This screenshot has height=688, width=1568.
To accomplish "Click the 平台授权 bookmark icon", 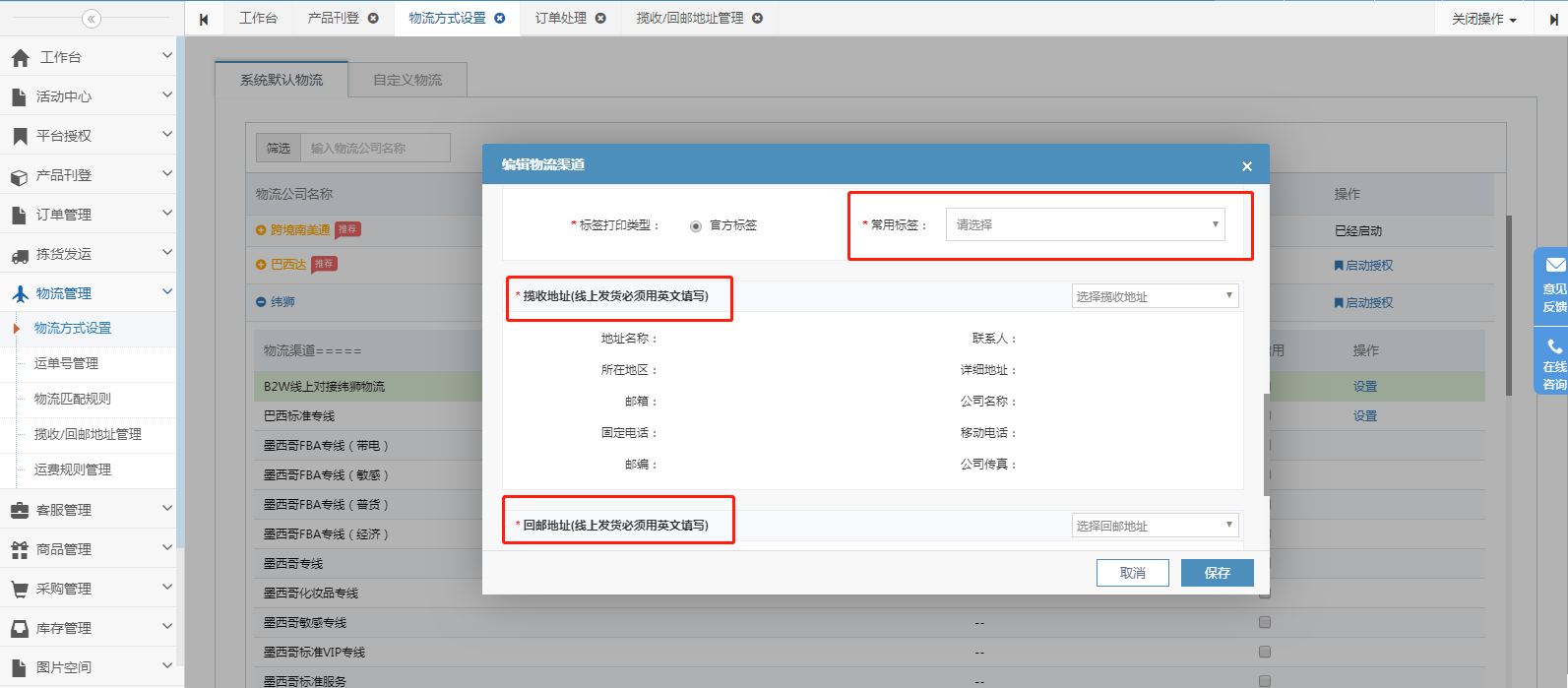I will [x=20, y=136].
